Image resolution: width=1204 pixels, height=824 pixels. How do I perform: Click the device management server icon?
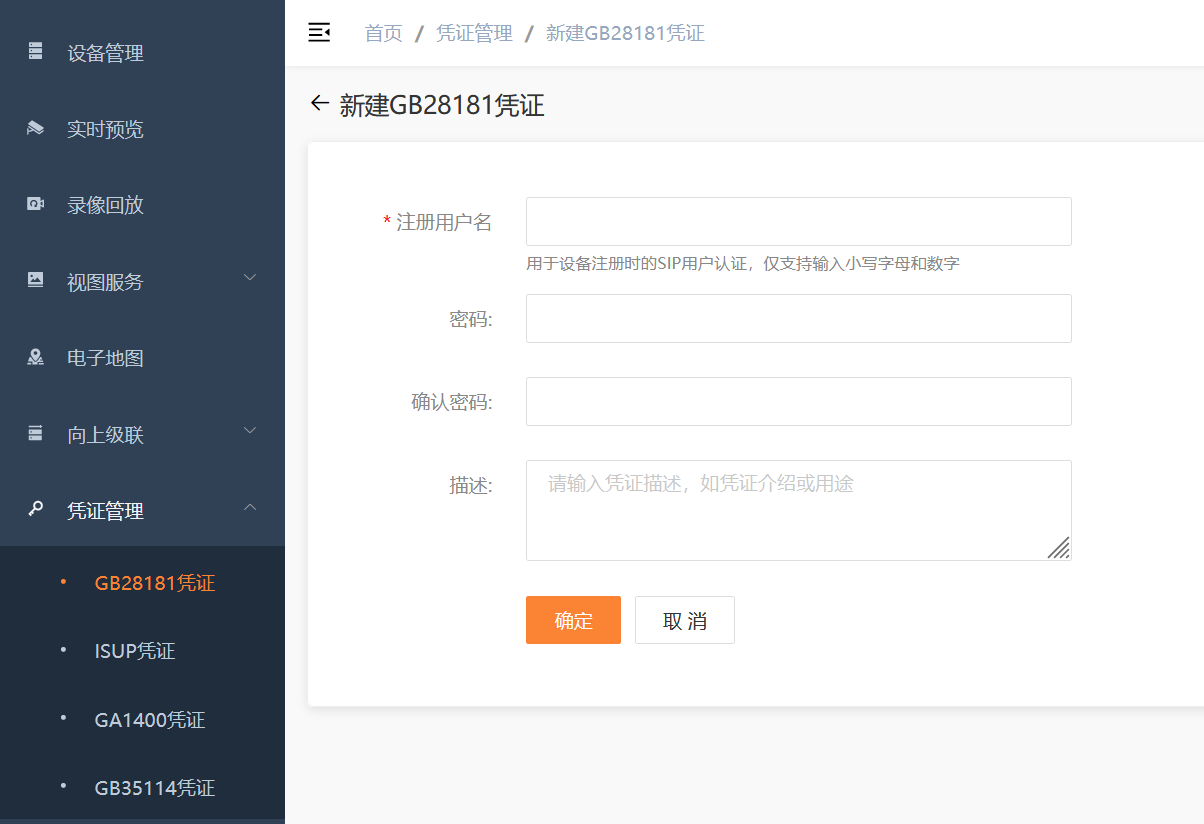[x=36, y=51]
